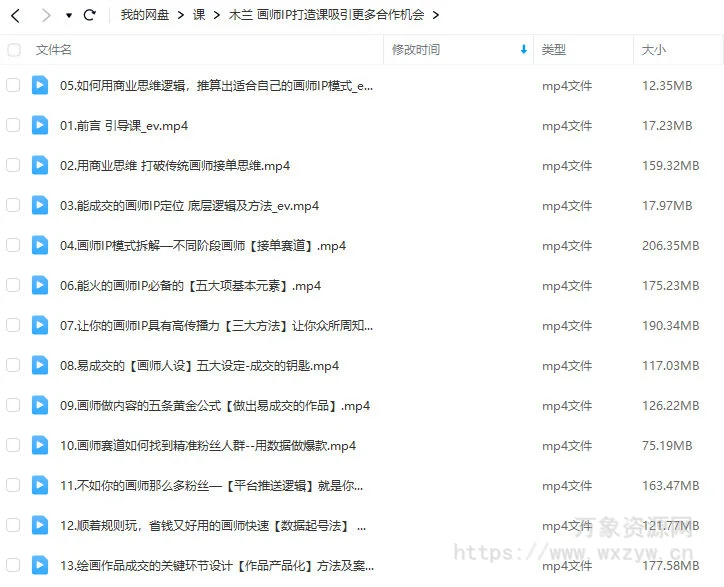Open the navigation history dropdown arrow
This screenshot has height=587, width=724.
coord(68,16)
